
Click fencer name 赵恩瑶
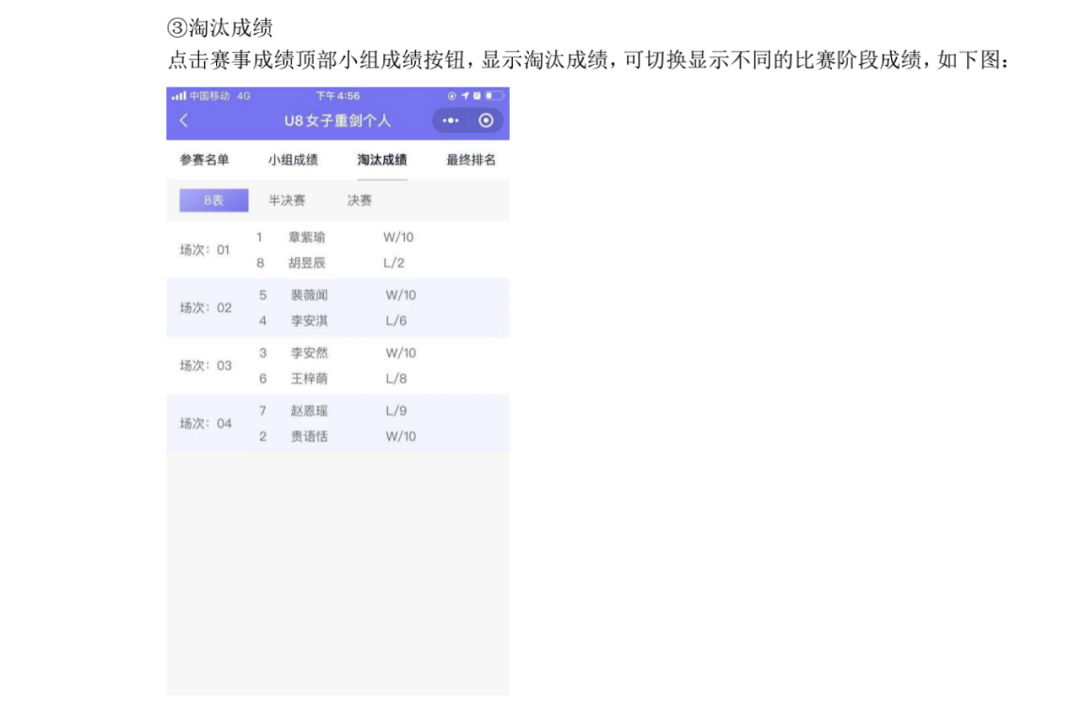pyautogui.click(x=309, y=411)
